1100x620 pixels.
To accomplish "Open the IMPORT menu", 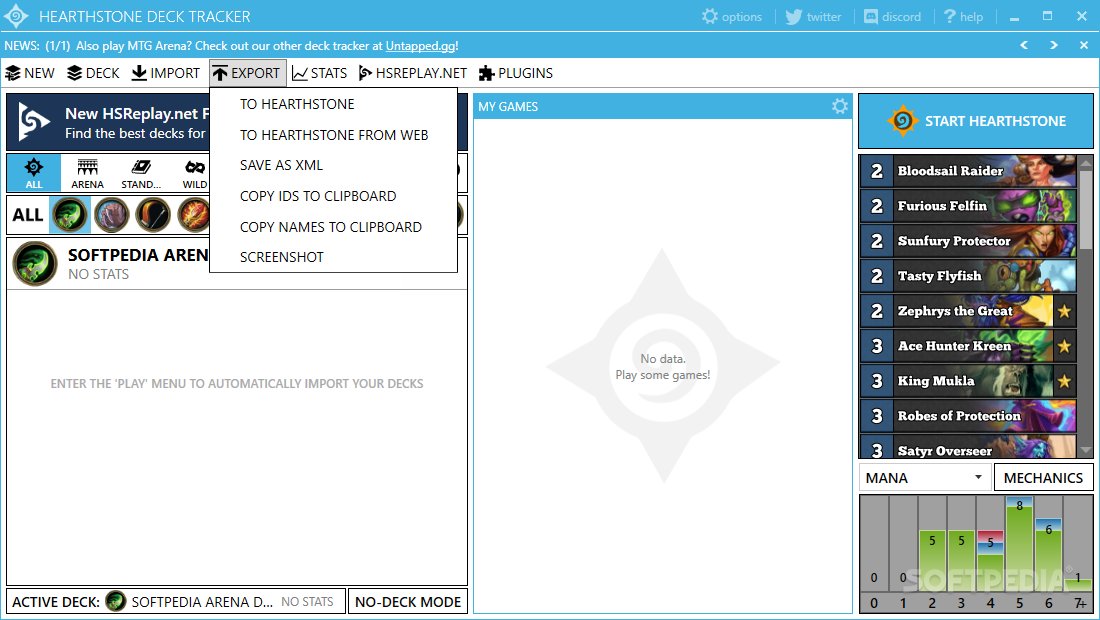I will point(166,73).
